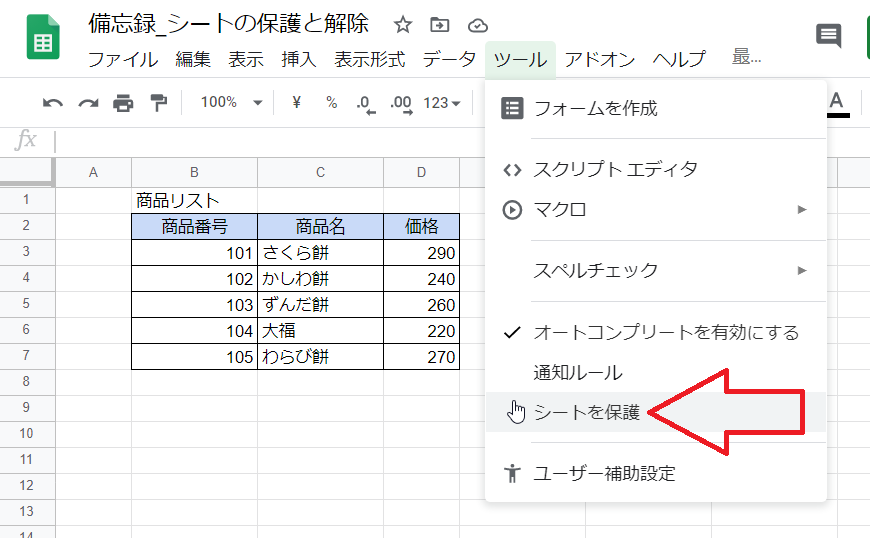Open the 表示 menu

pyautogui.click(x=246, y=59)
